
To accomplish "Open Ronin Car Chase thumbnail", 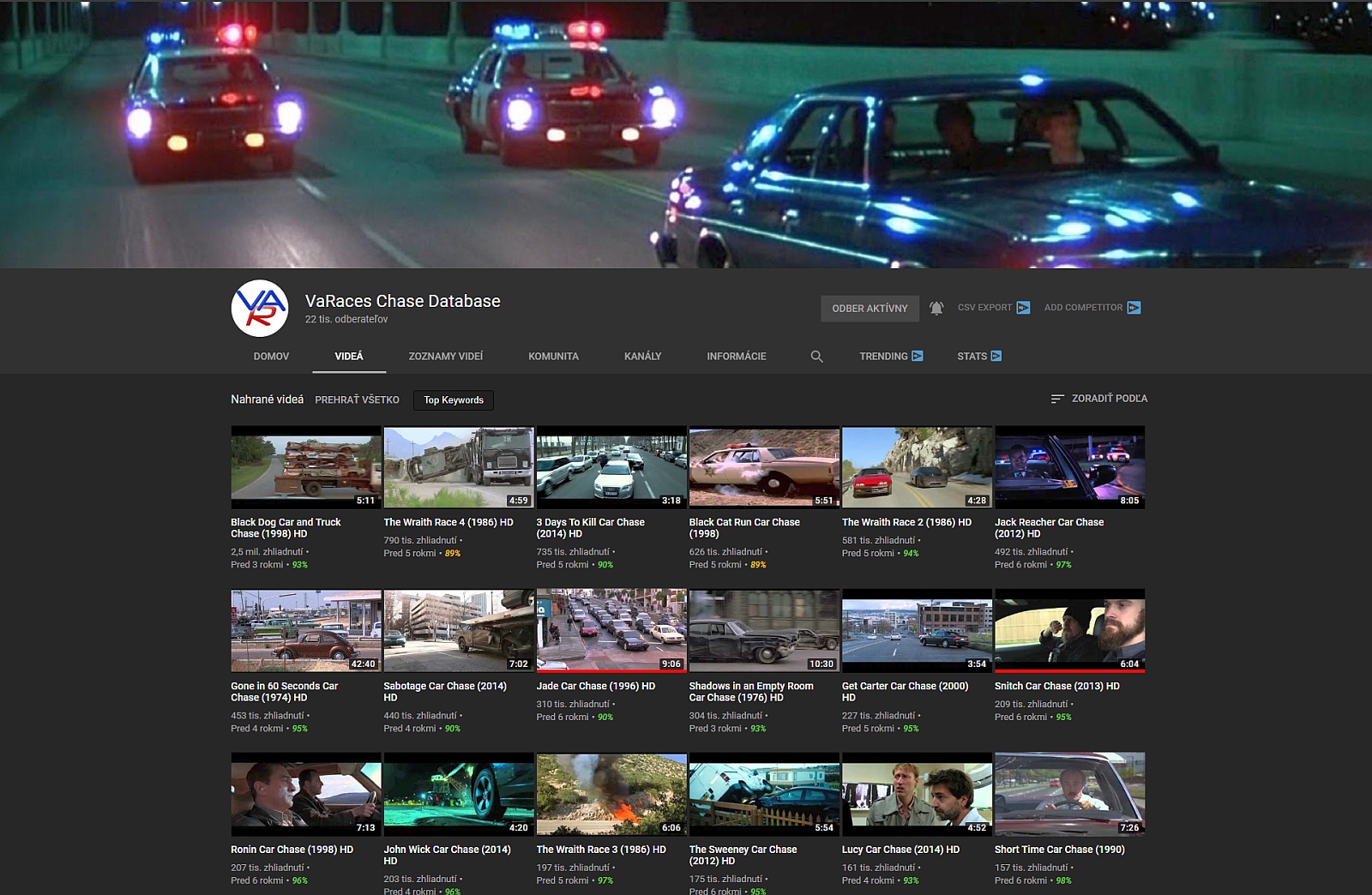I will (x=306, y=795).
